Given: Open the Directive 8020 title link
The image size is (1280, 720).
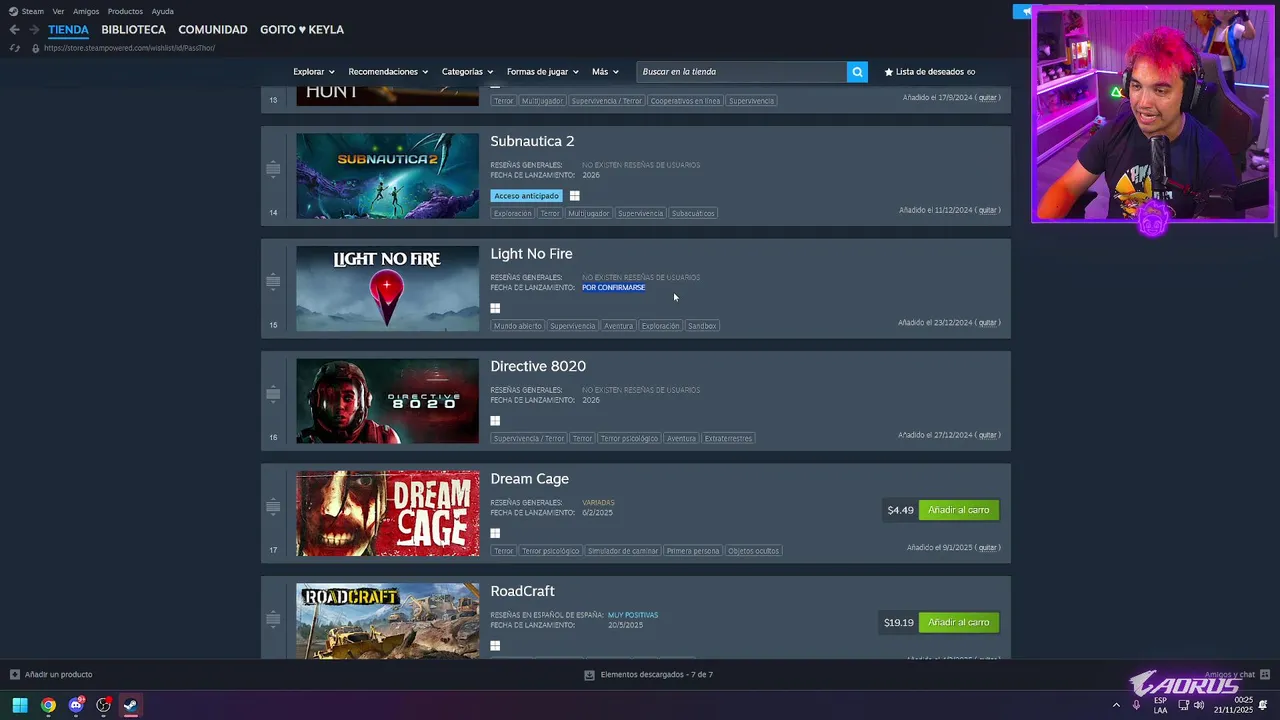Looking at the screenshot, I should 538,366.
